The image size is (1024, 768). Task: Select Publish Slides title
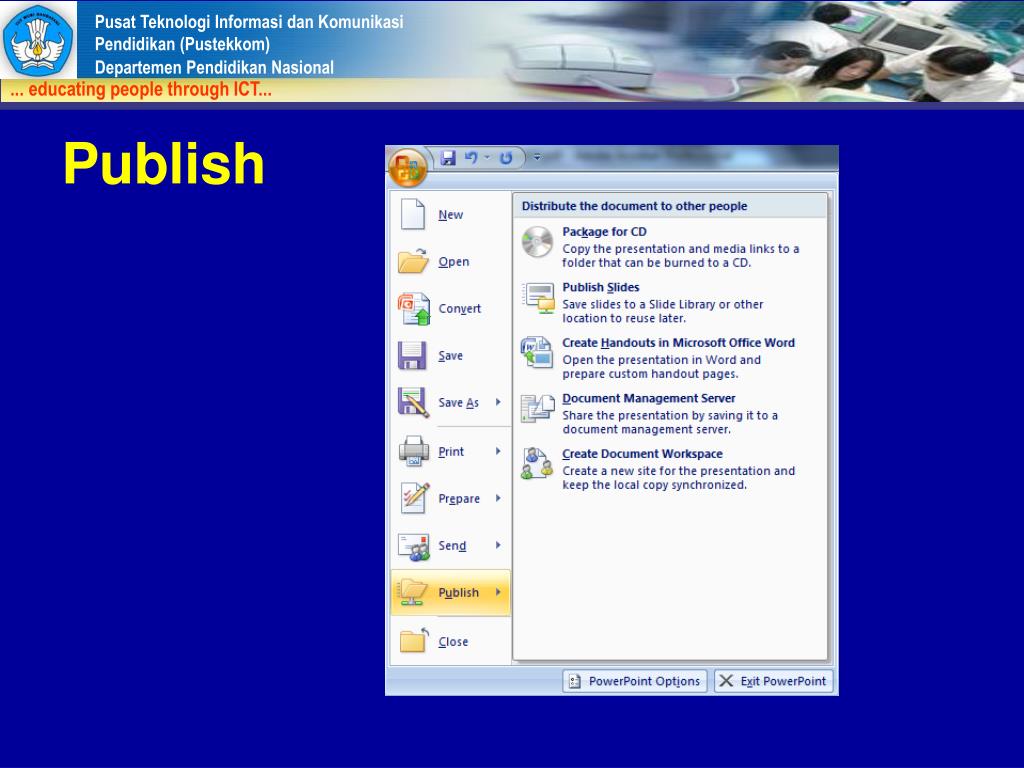click(601, 287)
